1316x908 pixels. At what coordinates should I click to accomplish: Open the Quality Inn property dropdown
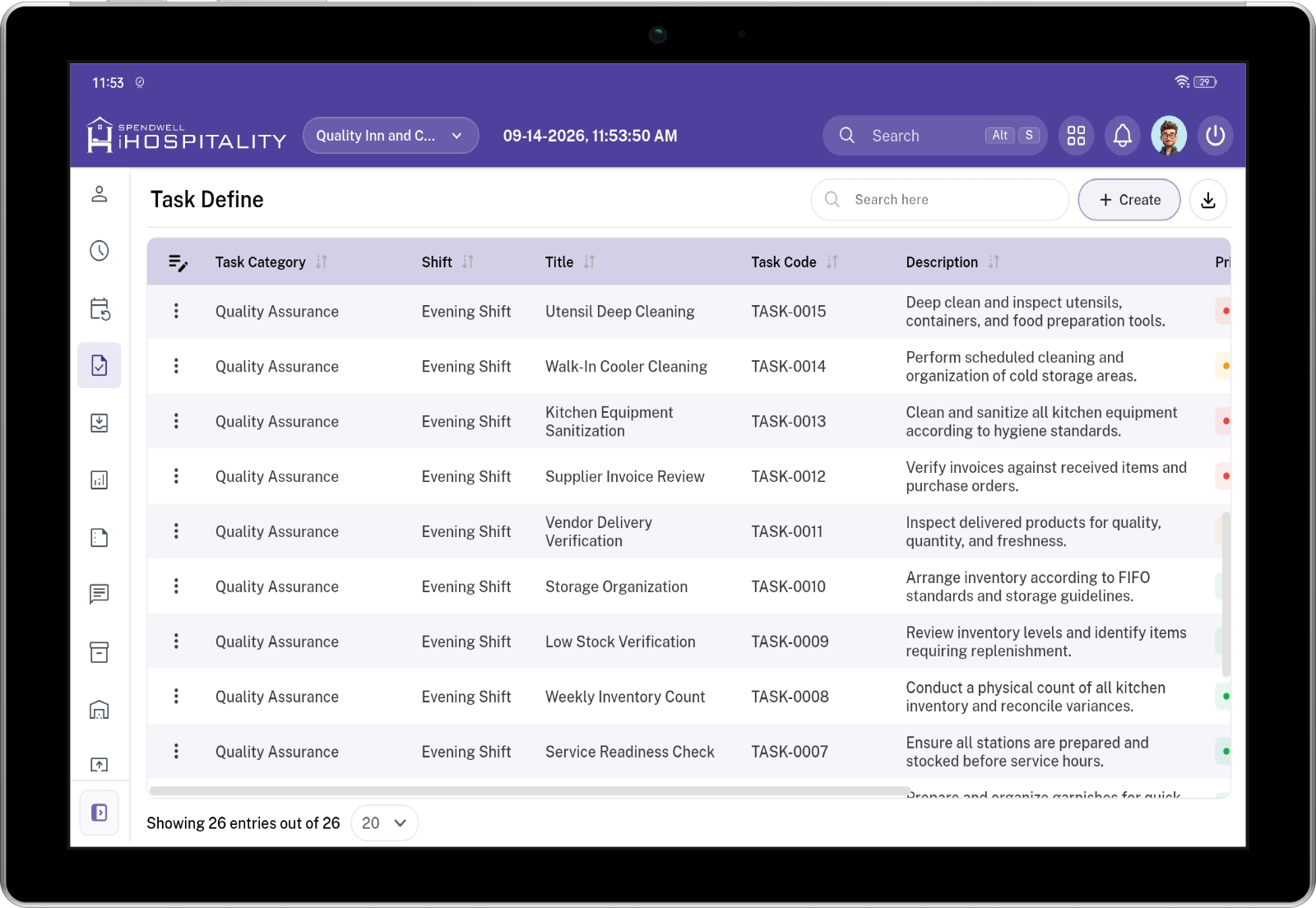pyautogui.click(x=391, y=136)
